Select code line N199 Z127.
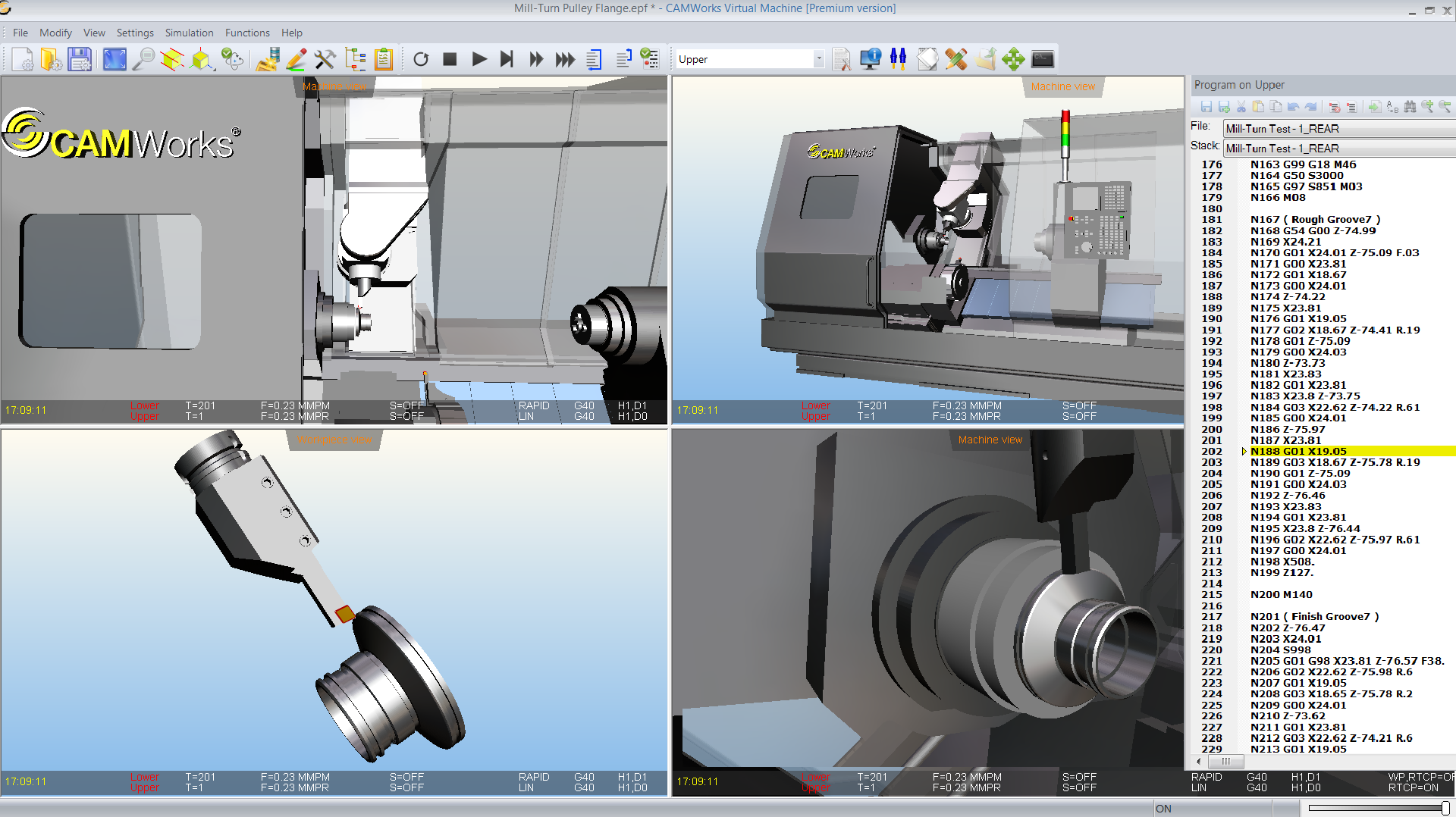 [x=1281, y=573]
